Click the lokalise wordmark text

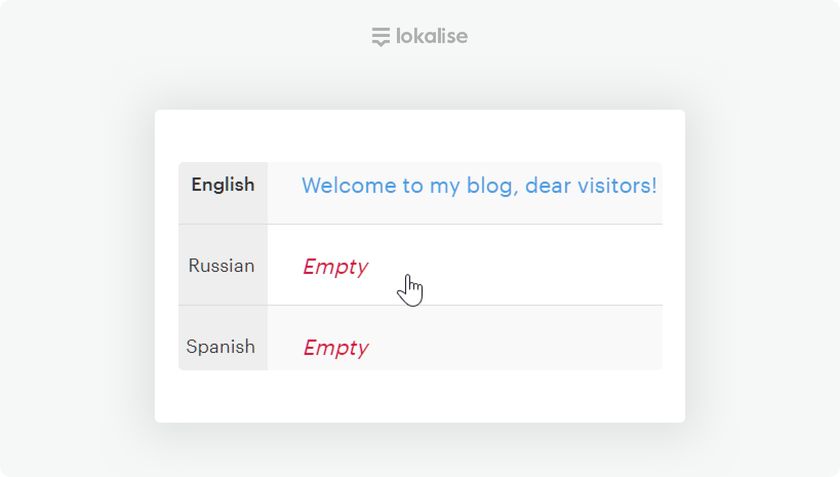coord(431,37)
